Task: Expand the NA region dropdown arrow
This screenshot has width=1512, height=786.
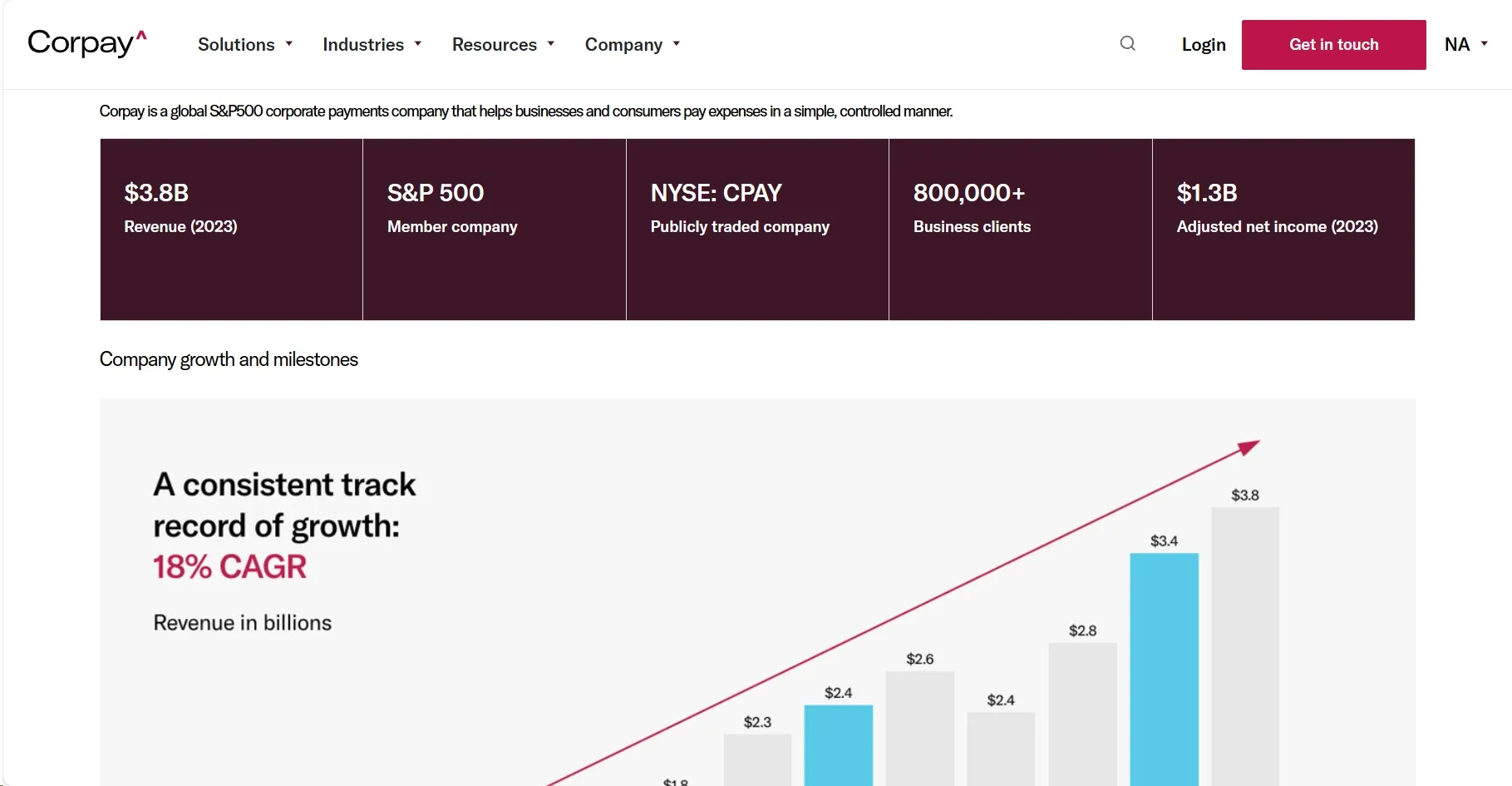Action: click(x=1485, y=44)
